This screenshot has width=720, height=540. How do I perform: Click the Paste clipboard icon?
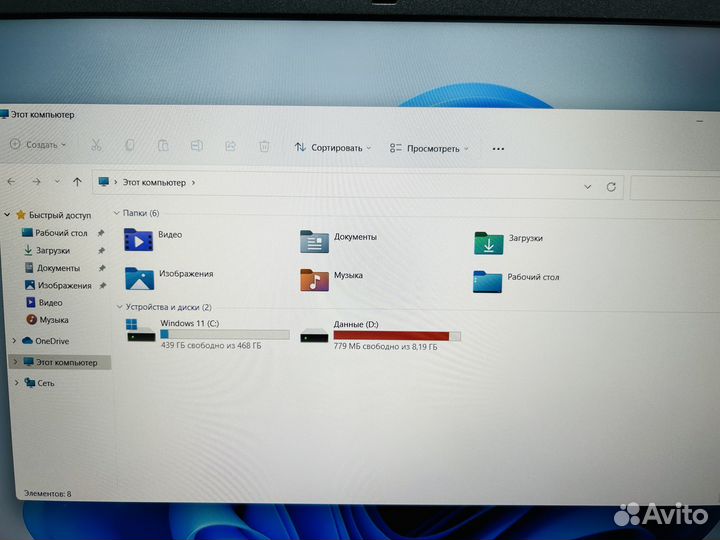pyautogui.click(x=163, y=146)
